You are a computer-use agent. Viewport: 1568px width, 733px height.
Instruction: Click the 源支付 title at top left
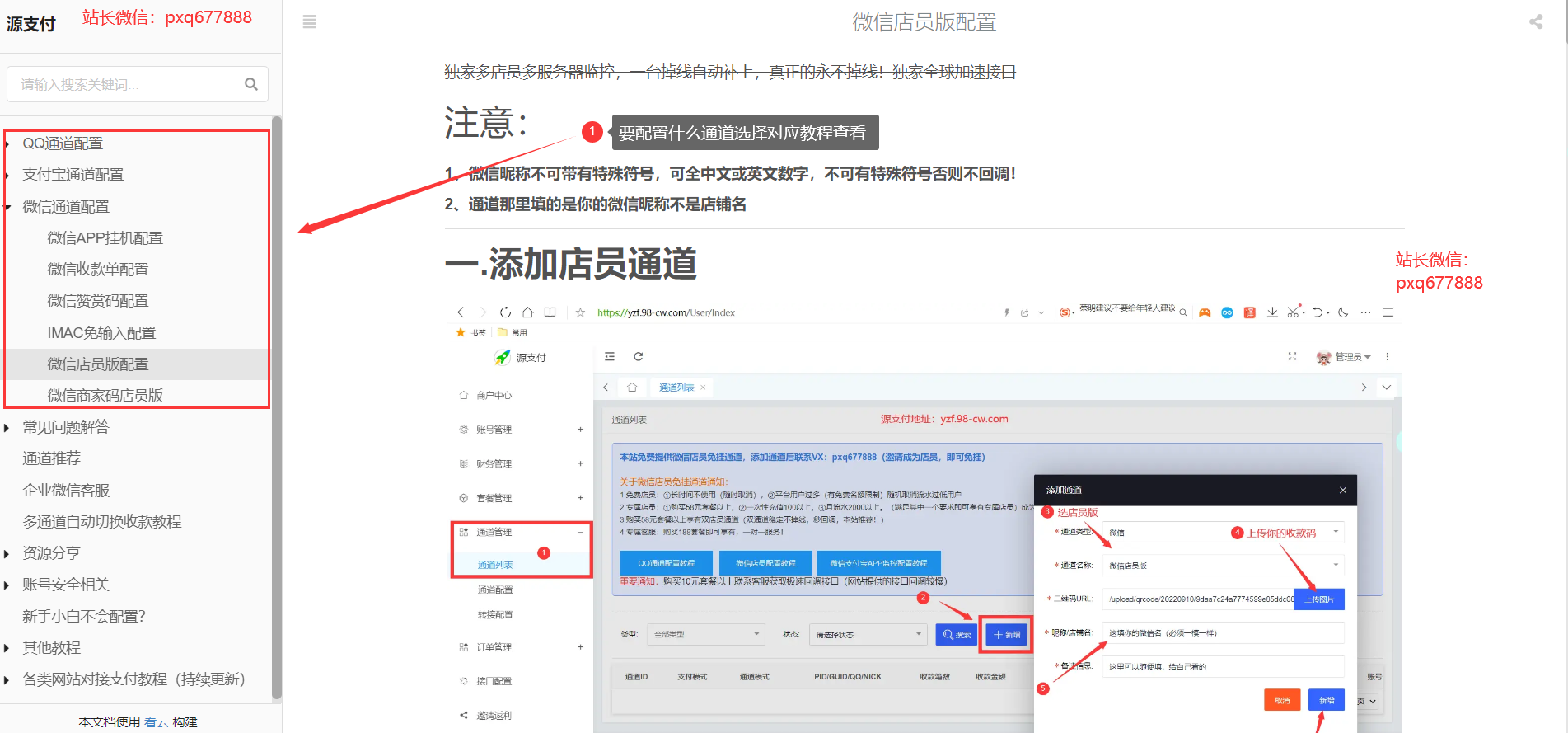(x=31, y=24)
